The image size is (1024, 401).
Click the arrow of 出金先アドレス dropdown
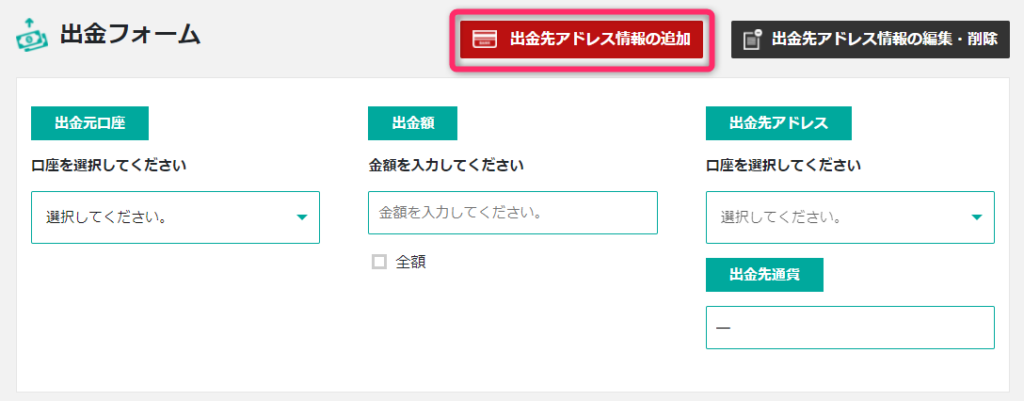976,217
